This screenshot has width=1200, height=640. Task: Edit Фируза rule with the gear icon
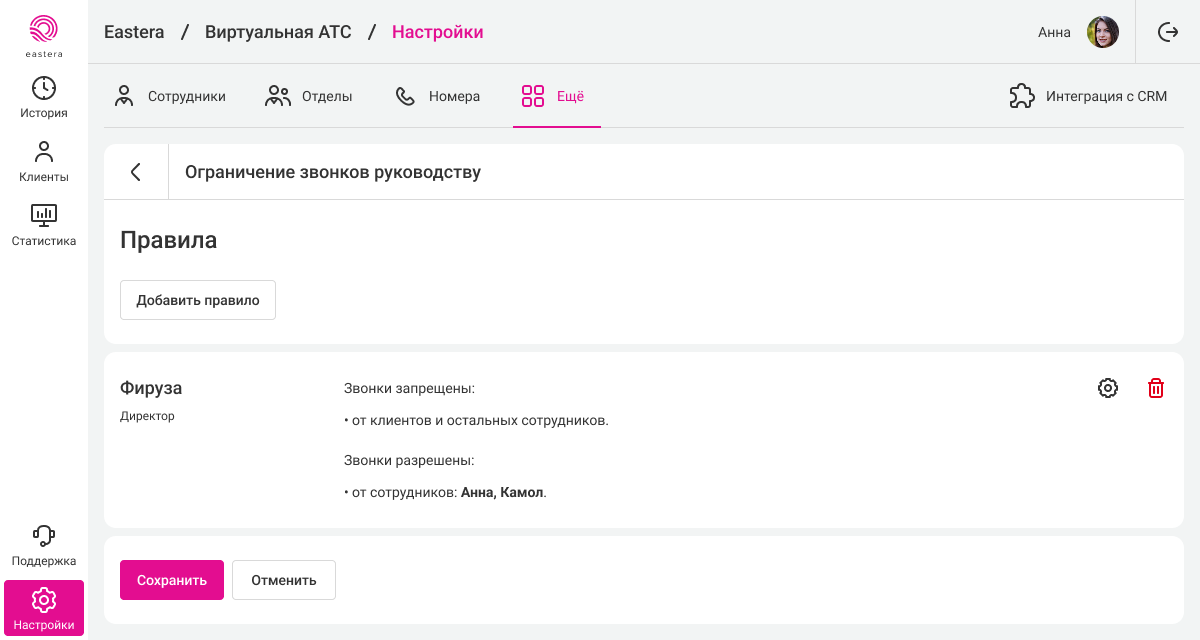pyautogui.click(x=1108, y=388)
